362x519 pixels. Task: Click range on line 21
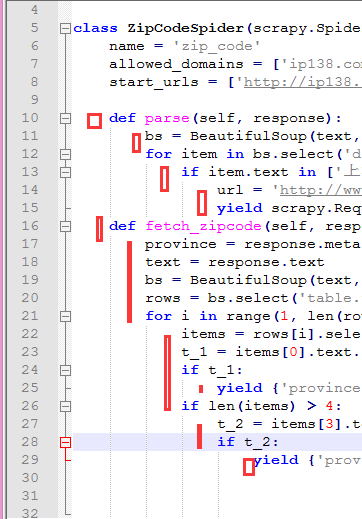248,316
